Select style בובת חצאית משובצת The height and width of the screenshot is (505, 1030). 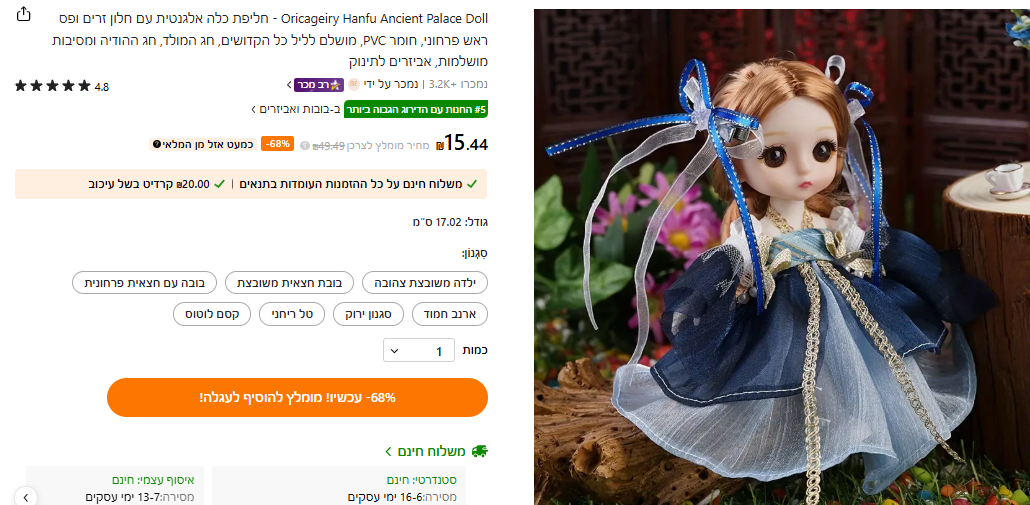click(x=290, y=283)
